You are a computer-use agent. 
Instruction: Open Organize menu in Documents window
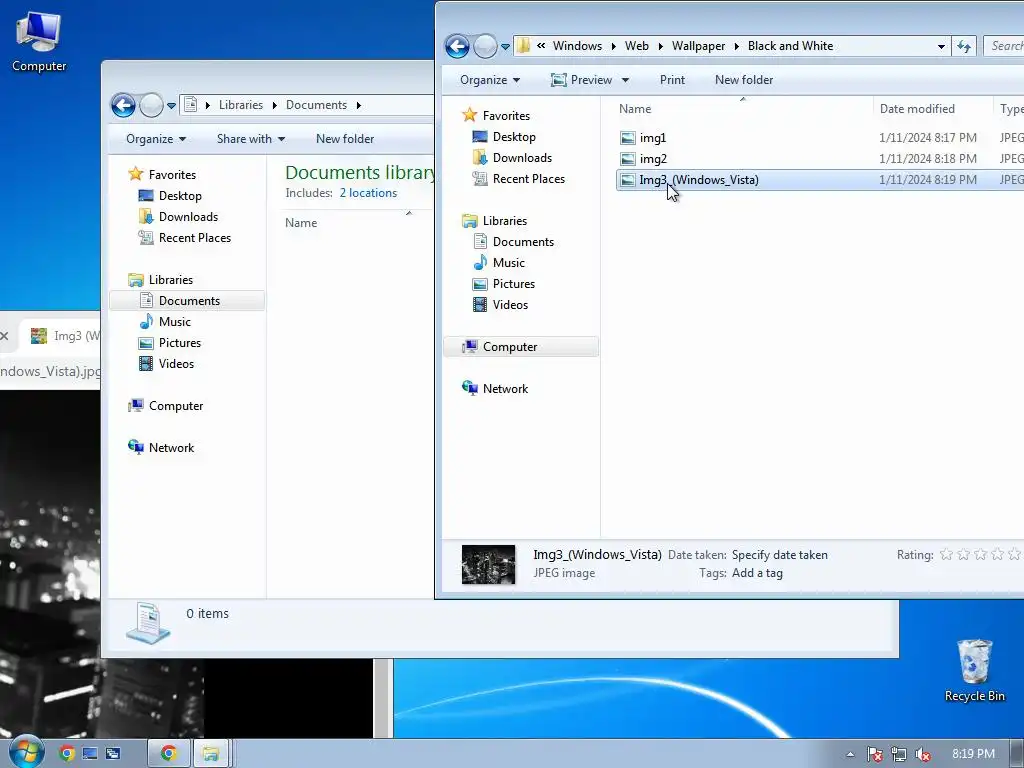click(156, 138)
